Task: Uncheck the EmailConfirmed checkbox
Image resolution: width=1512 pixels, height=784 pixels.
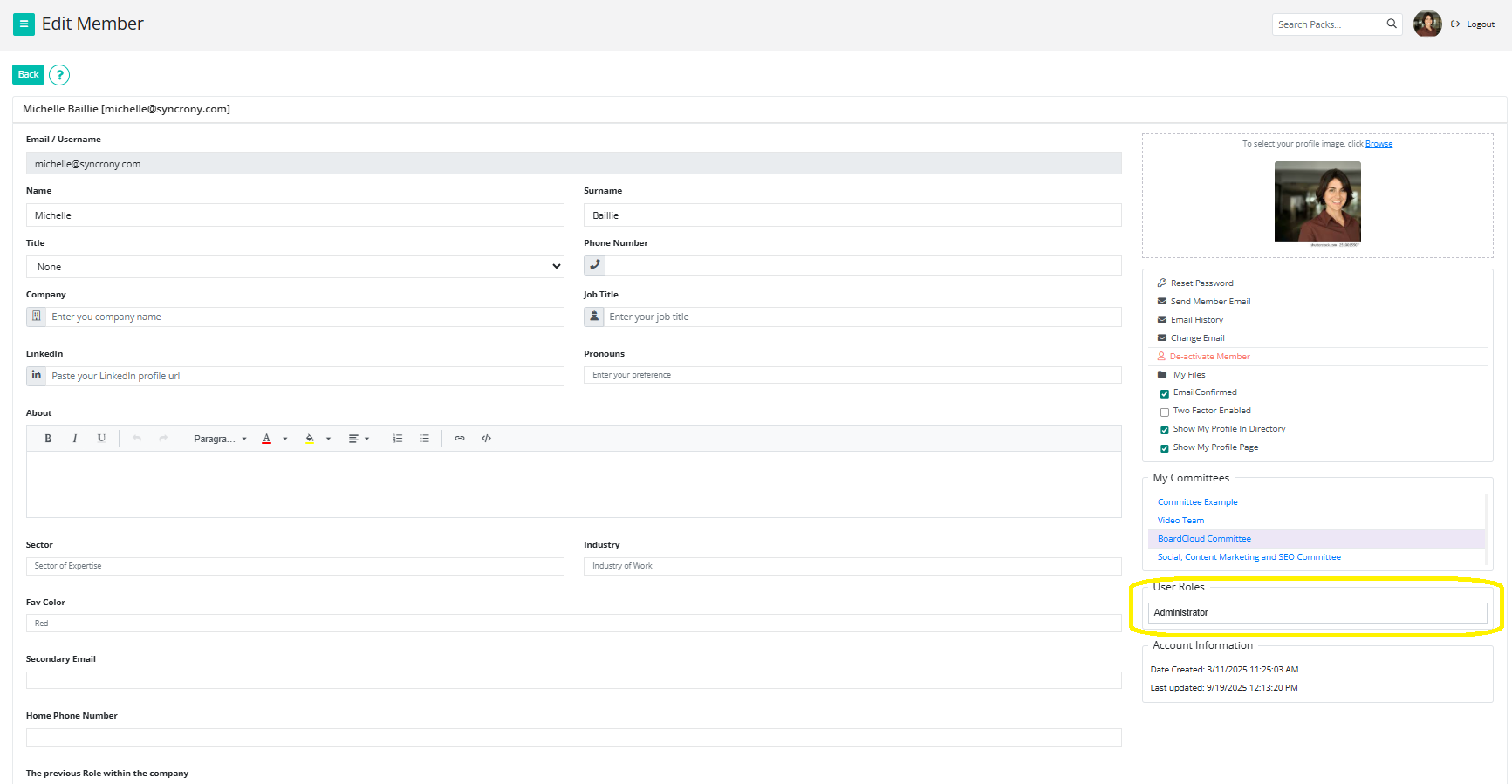Action: pos(1164,393)
